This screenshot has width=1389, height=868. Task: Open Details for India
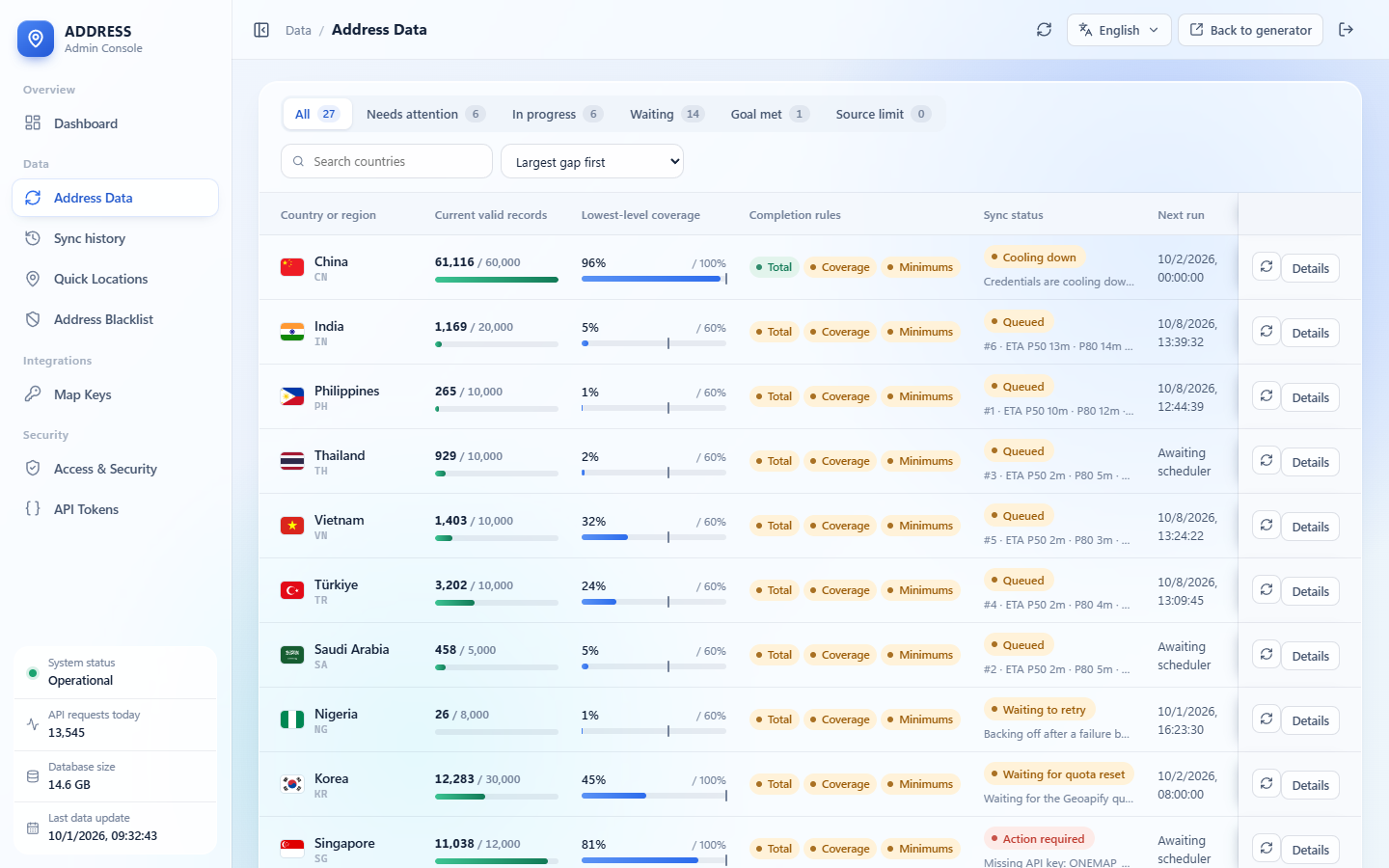1310,333
